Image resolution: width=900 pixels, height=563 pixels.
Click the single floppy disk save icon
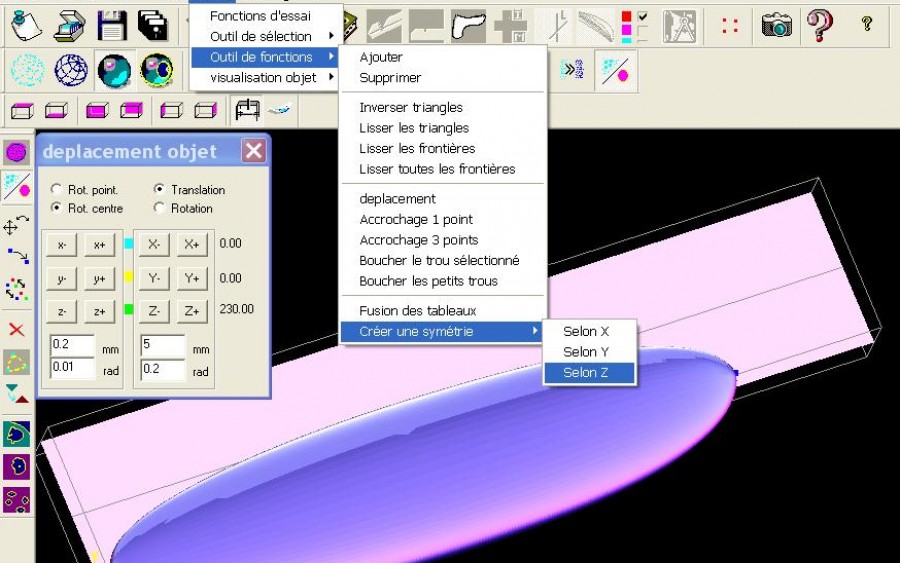[x=112, y=26]
